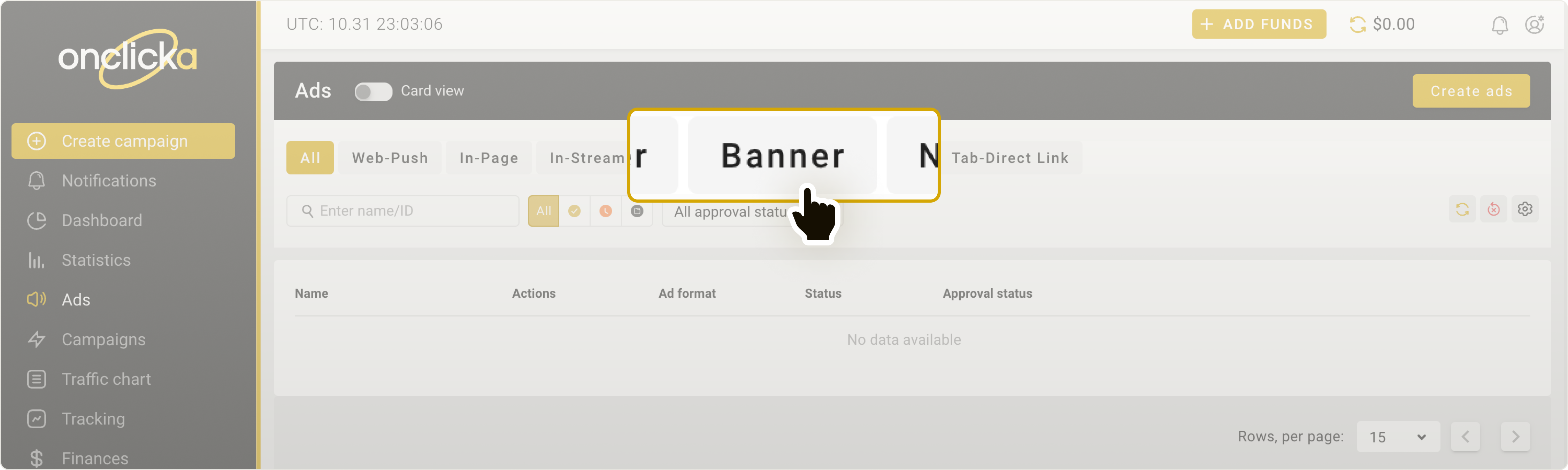Filter by pending status using the clock icon
The height and width of the screenshot is (470, 1568).
(606, 211)
